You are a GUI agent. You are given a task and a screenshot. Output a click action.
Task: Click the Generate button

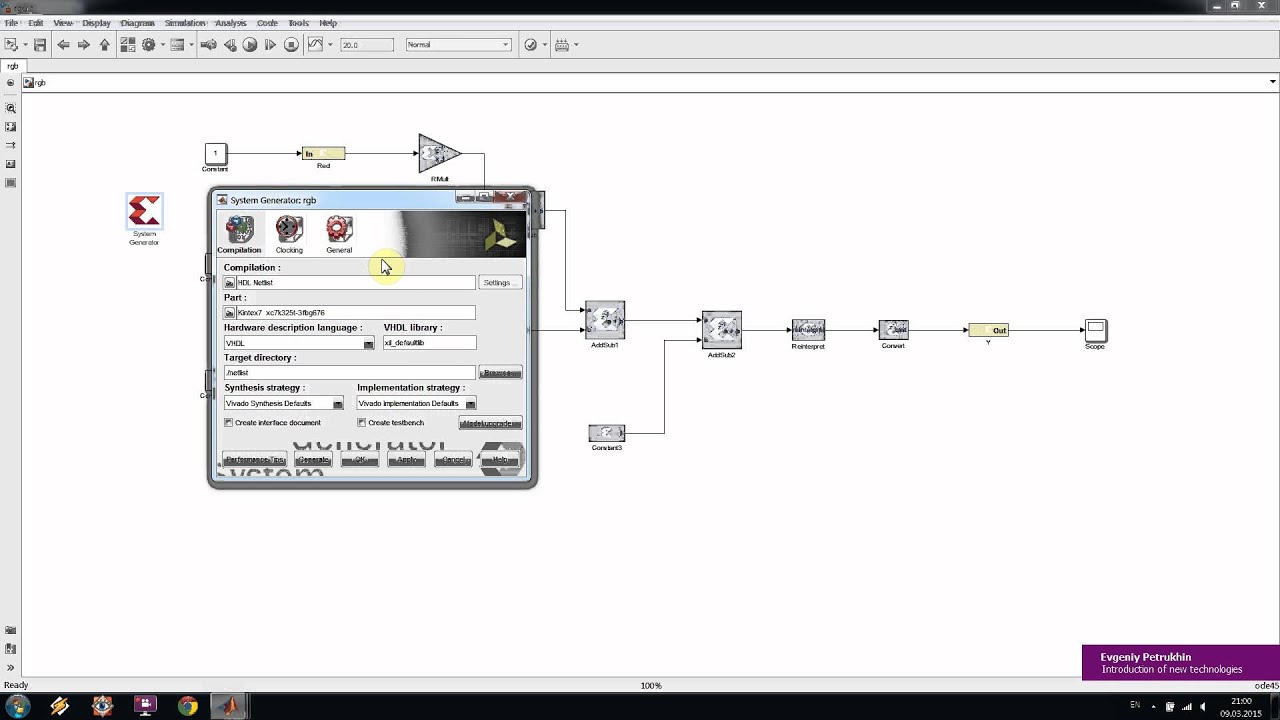click(x=313, y=460)
